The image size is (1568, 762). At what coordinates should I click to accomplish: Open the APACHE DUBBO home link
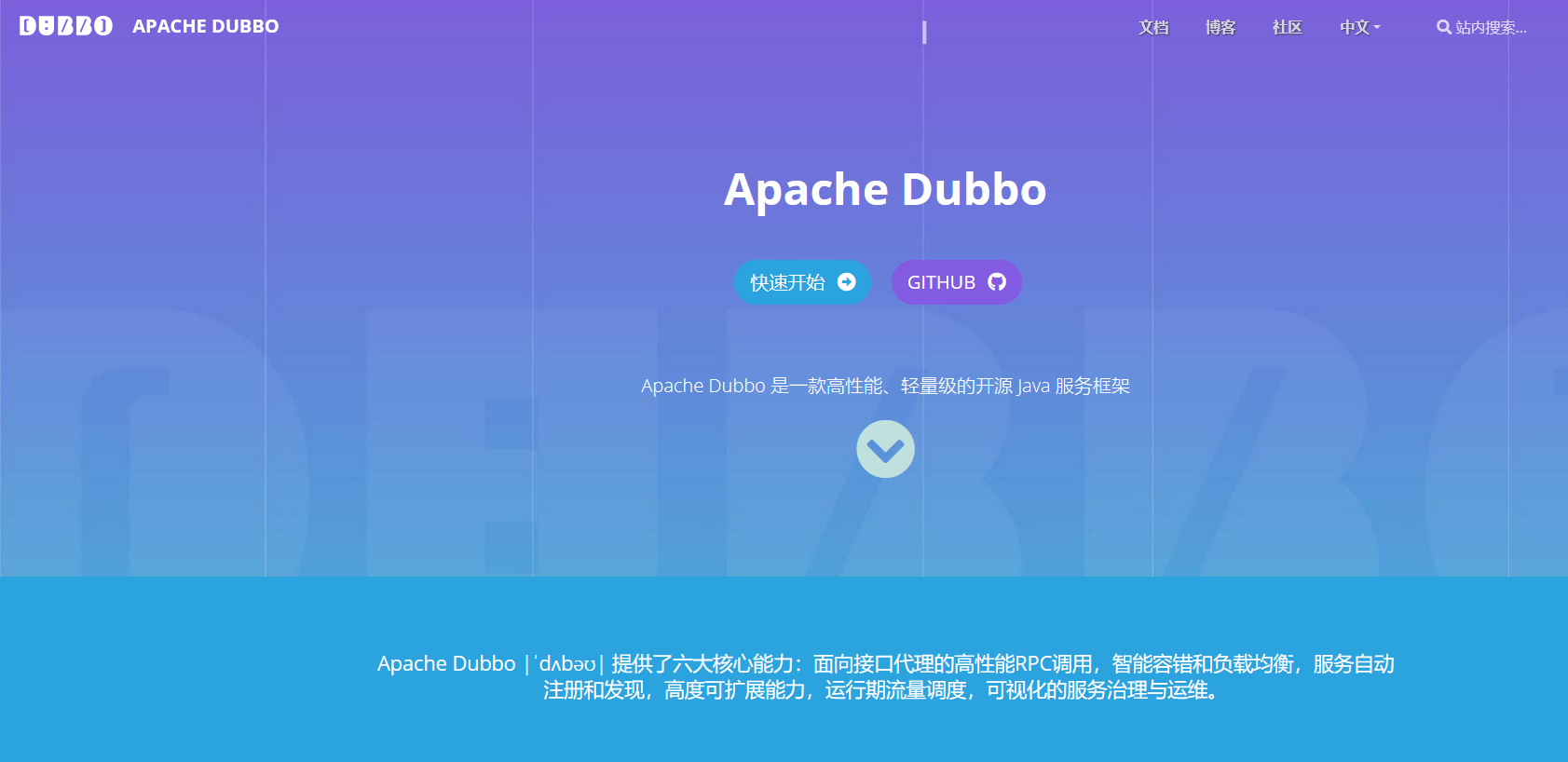[206, 27]
